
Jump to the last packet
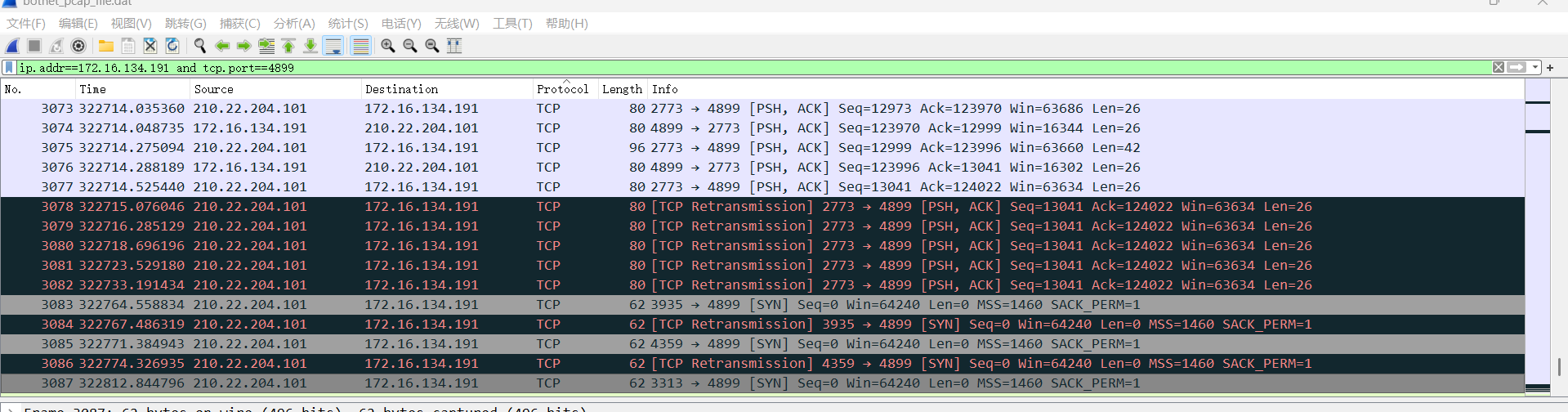[310, 46]
